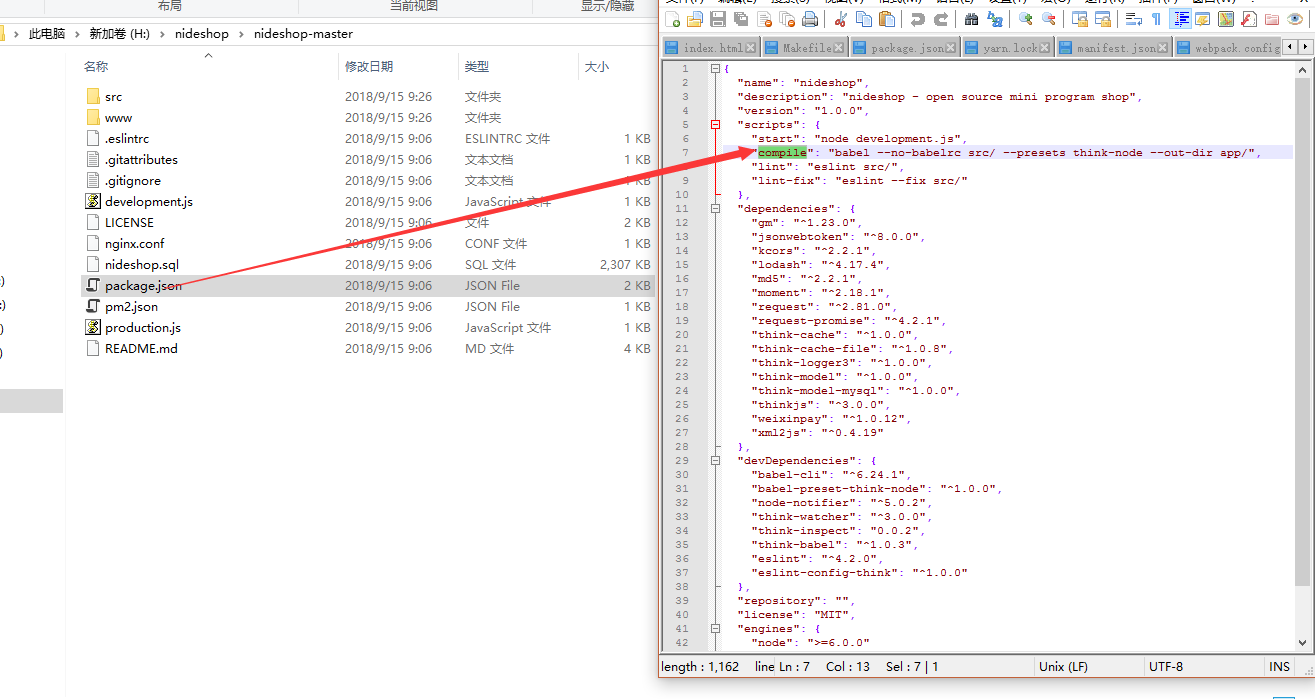The height and width of the screenshot is (699, 1315).
Task: Switch to the package.json tab
Action: click(x=906, y=47)
